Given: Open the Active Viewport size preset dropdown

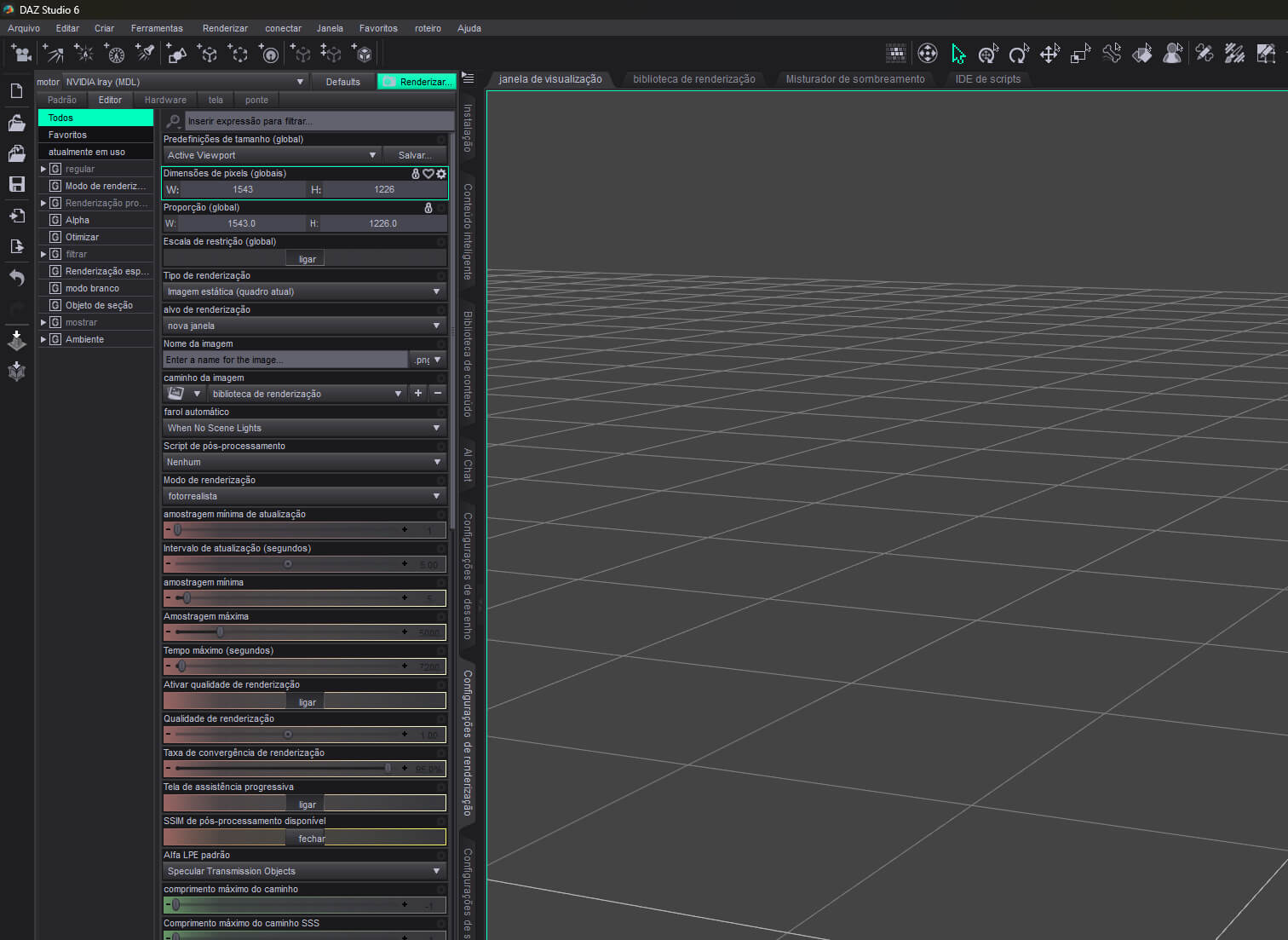Looking at the screenshot, I should pos(271,155).
